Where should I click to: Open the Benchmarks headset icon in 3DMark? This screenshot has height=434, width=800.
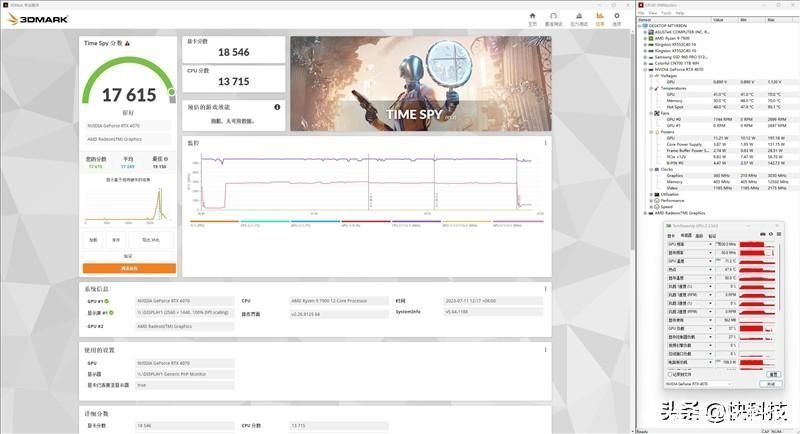[x=554, y=16]
